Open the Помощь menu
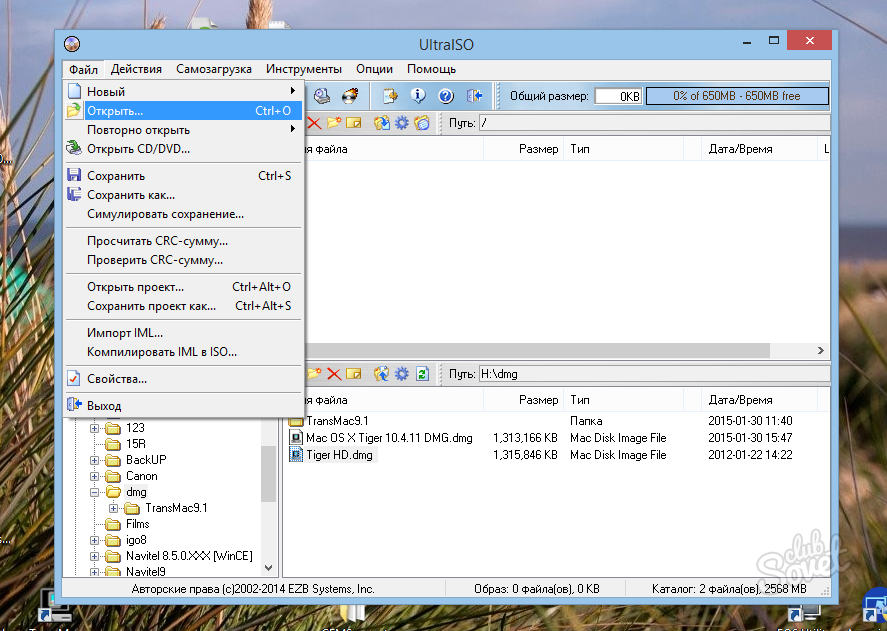Screen dimensions: 887x631 [432, 69]
